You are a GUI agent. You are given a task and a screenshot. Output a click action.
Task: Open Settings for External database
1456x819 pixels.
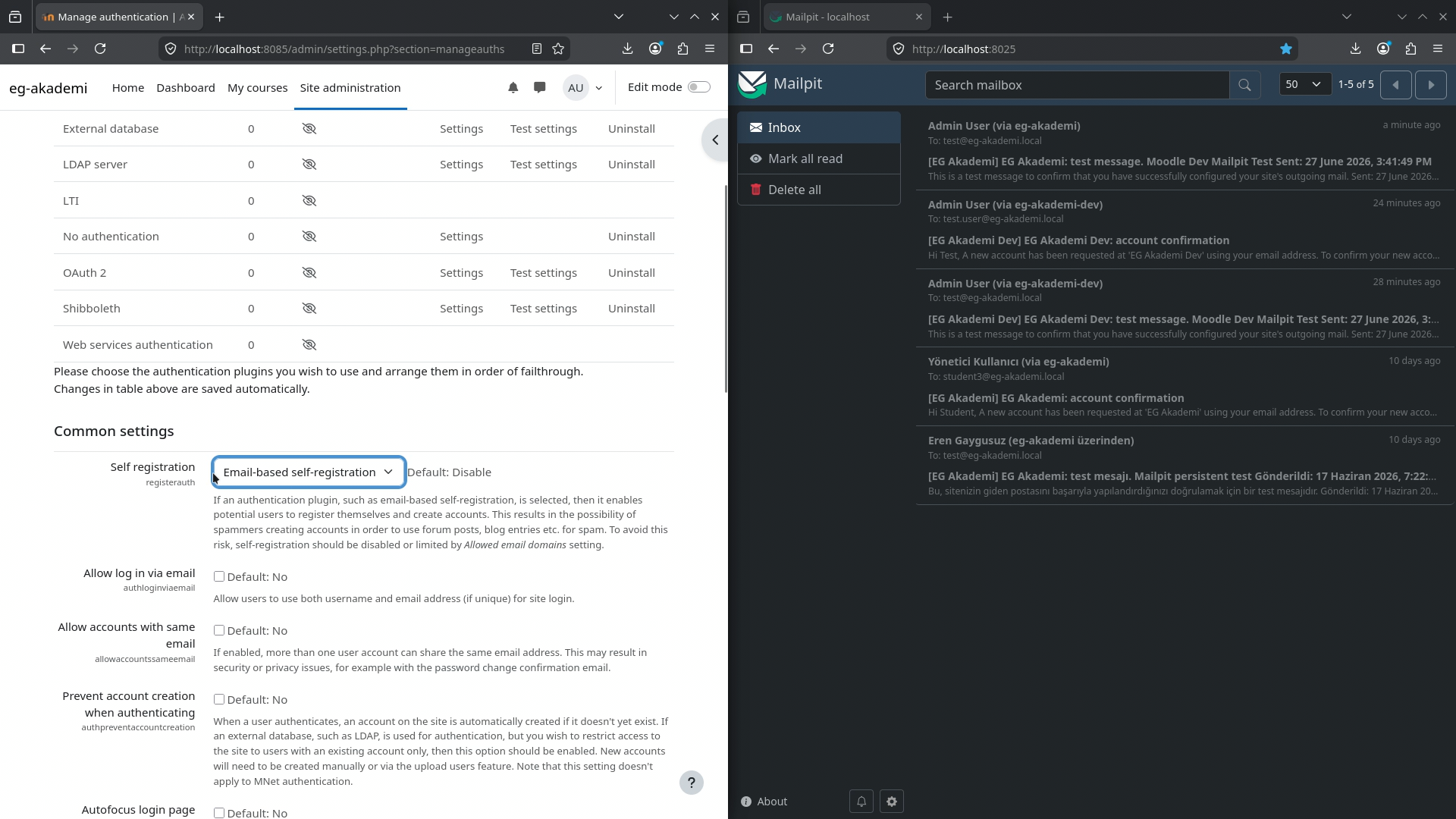tap(461, 129)
